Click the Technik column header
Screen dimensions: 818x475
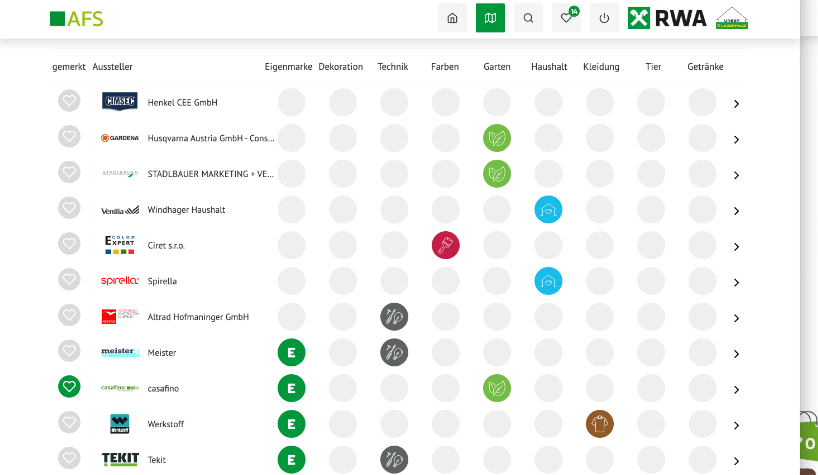coord(393,67)
